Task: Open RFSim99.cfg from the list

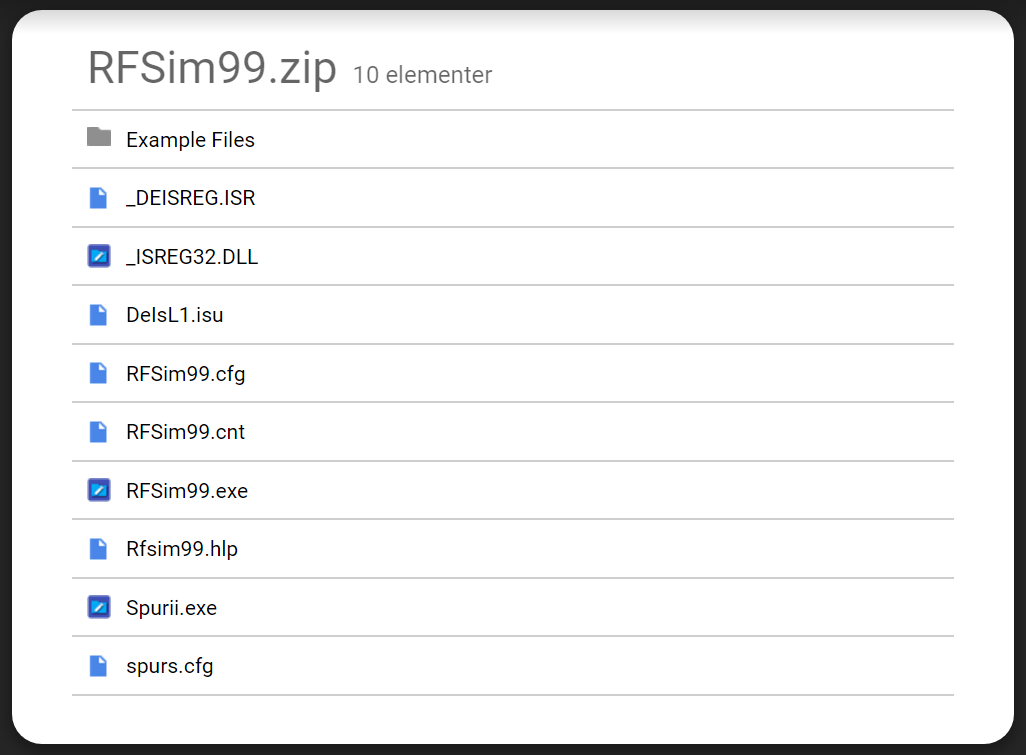Action: (x=185, y=374)
